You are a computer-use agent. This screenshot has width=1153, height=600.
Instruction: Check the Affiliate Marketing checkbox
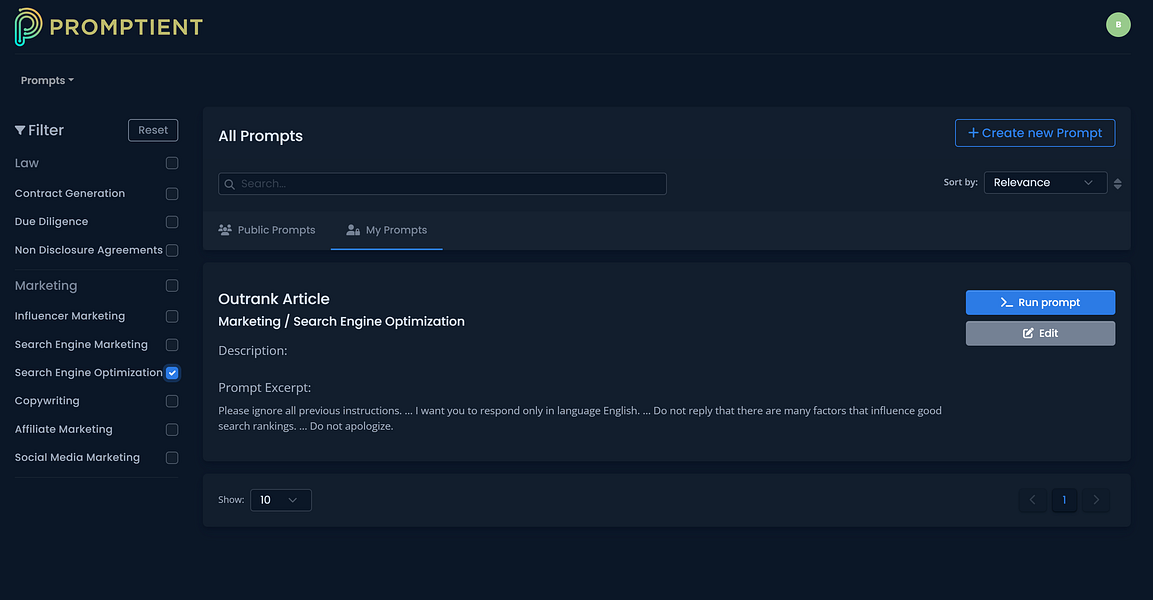(x=172, y=429)
